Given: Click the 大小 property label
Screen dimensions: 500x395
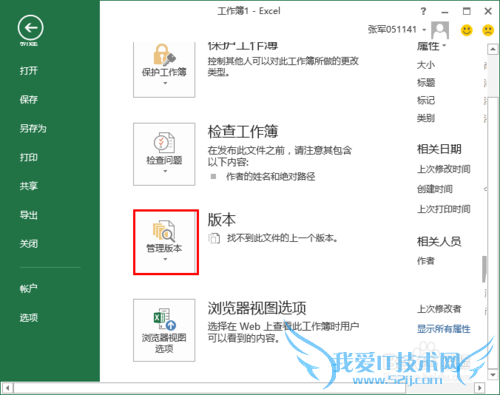Looking at the screenshot, I should [x=426, y=65].
